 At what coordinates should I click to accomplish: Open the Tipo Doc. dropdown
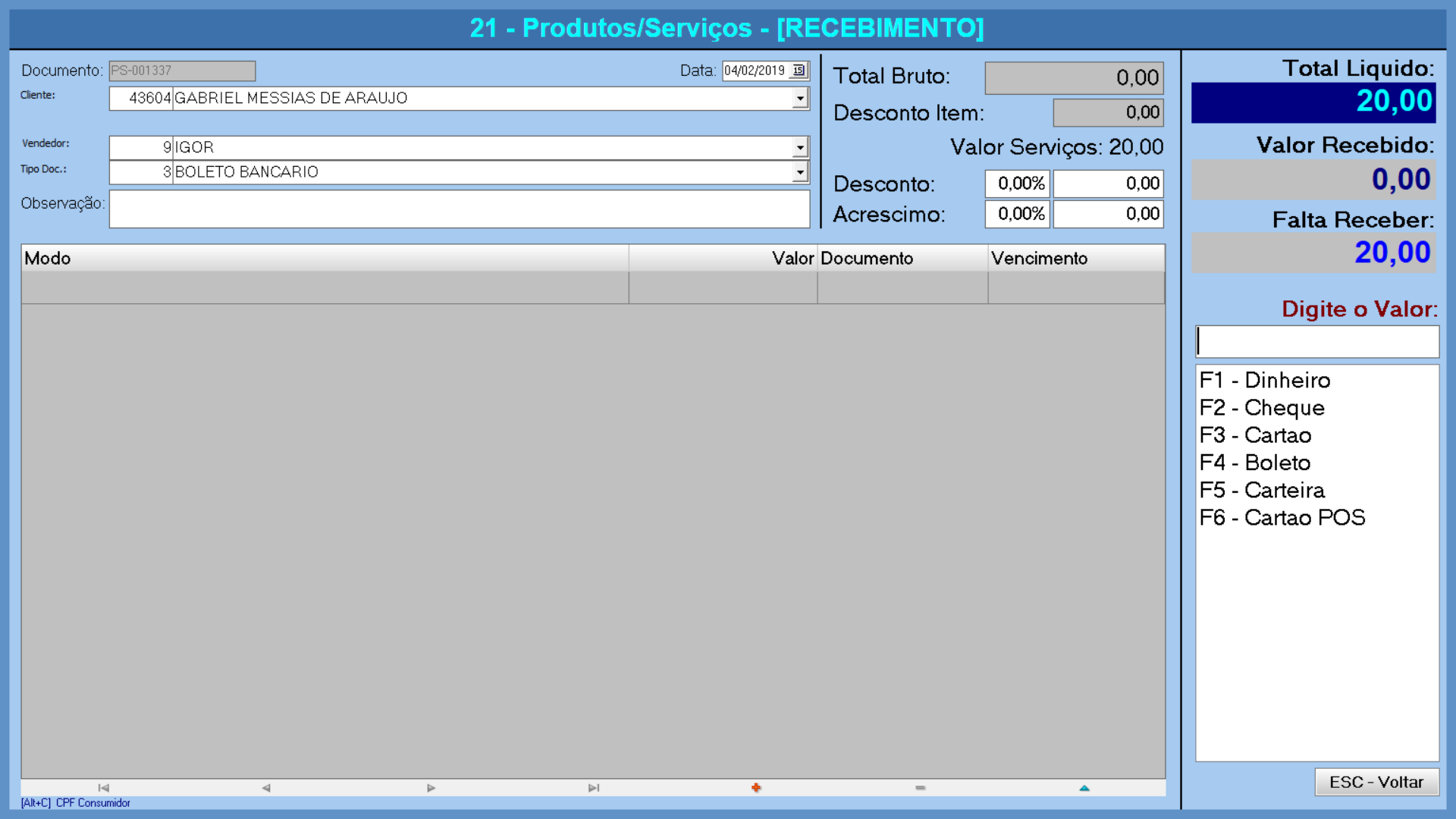[x=800, y=172]
